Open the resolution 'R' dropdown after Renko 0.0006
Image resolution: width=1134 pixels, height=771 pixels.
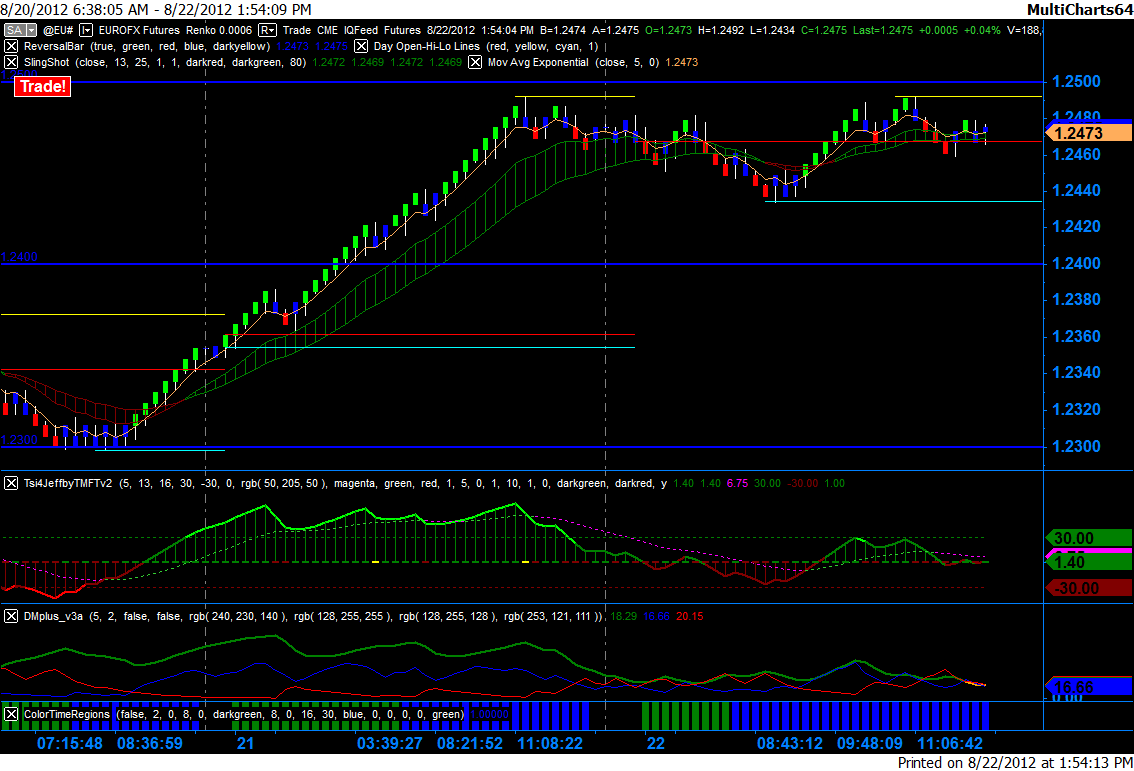267,30
